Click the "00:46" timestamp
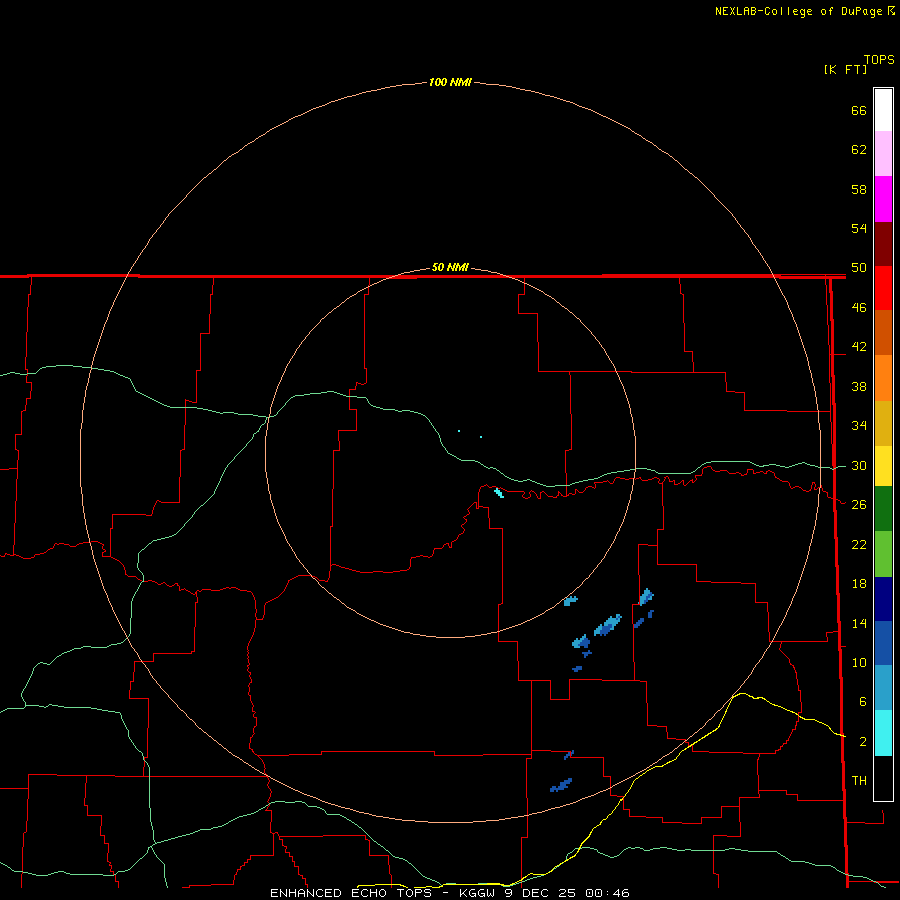 (x=607, y=893)
